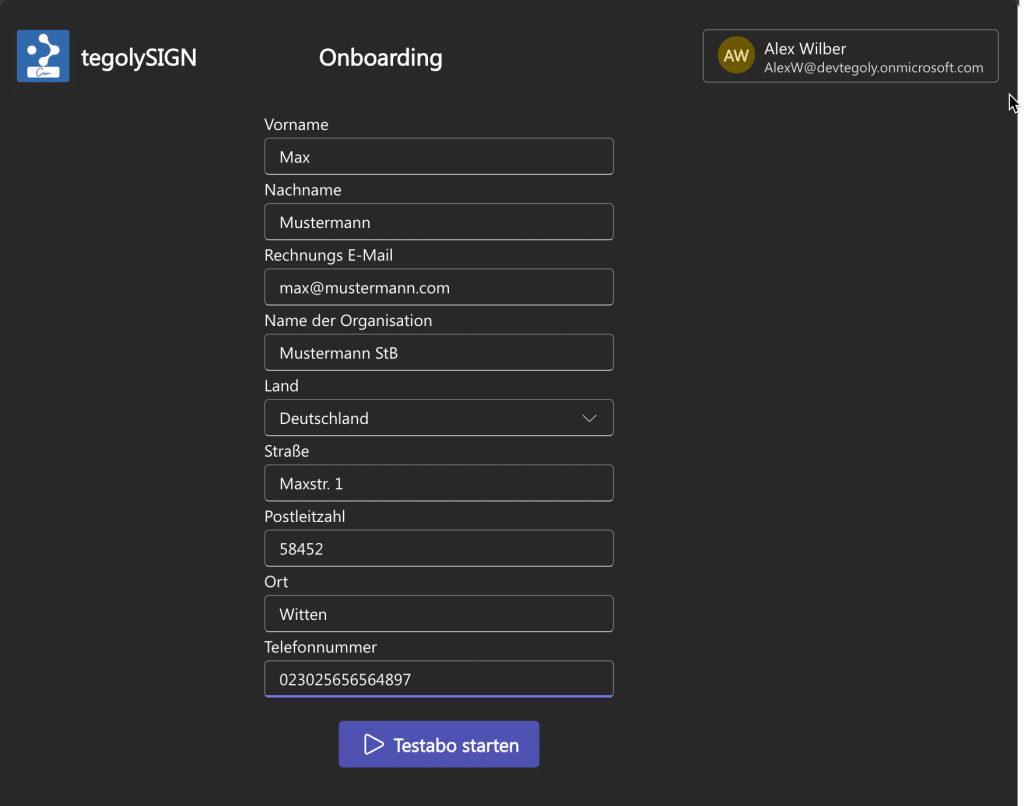Focus the Straße field showing Maxstr. 1
This screenshot has height=806, width=1024.
pyautogui.click(x=438, y=484)
